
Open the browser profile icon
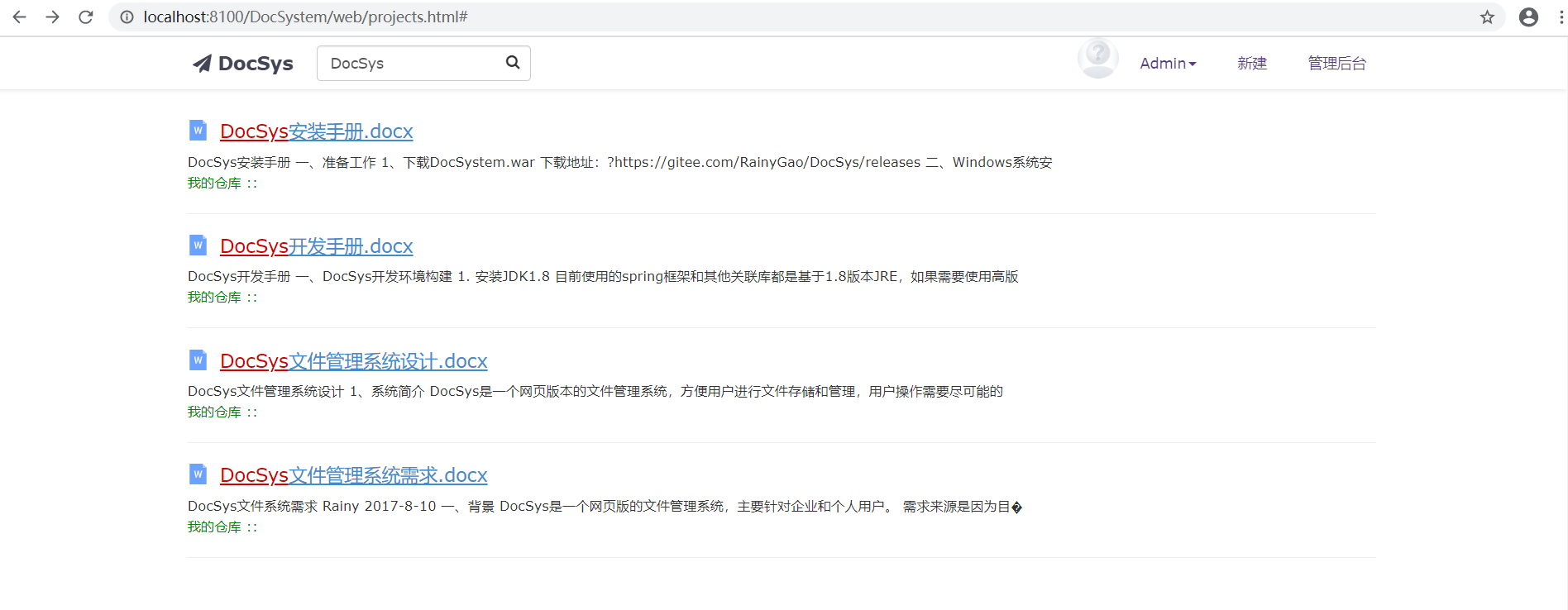(x=1528, y=17)
